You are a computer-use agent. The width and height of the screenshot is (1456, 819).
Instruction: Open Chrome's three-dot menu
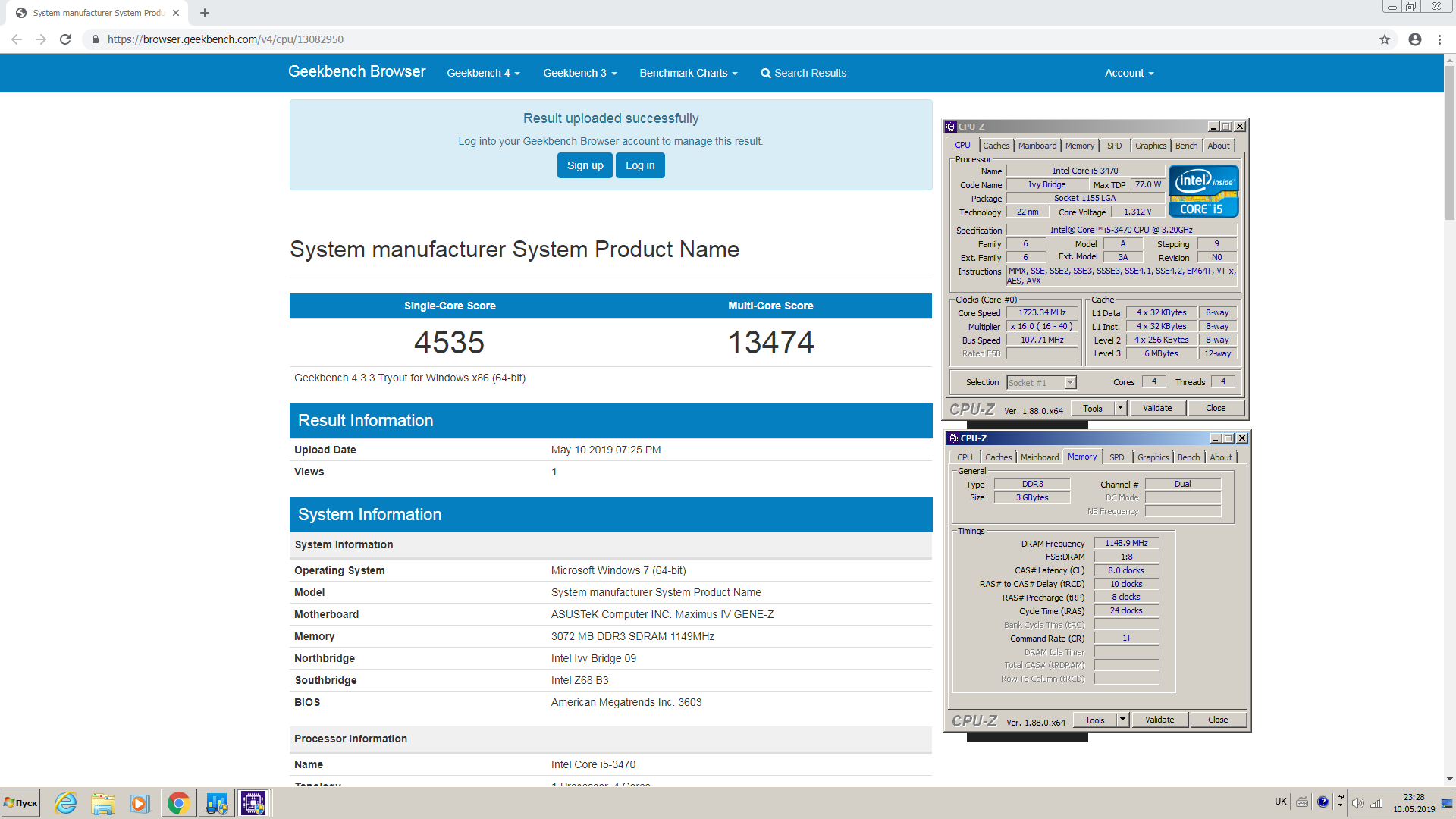1439,39
